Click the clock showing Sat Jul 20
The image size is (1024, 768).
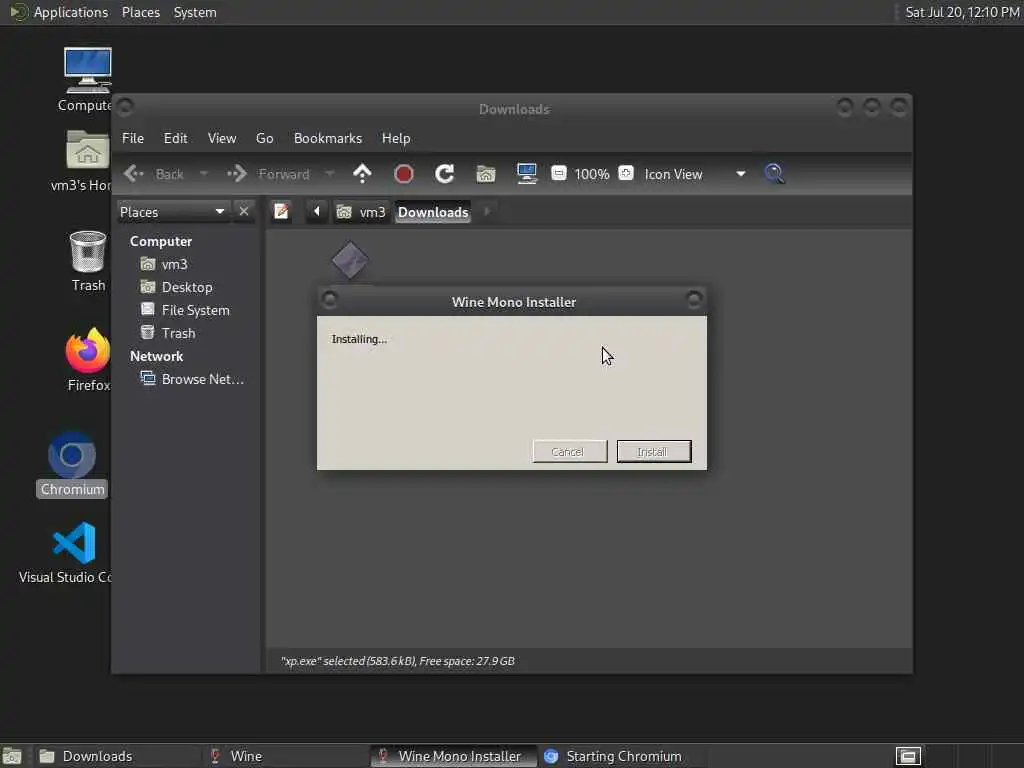tap(962, 12)
